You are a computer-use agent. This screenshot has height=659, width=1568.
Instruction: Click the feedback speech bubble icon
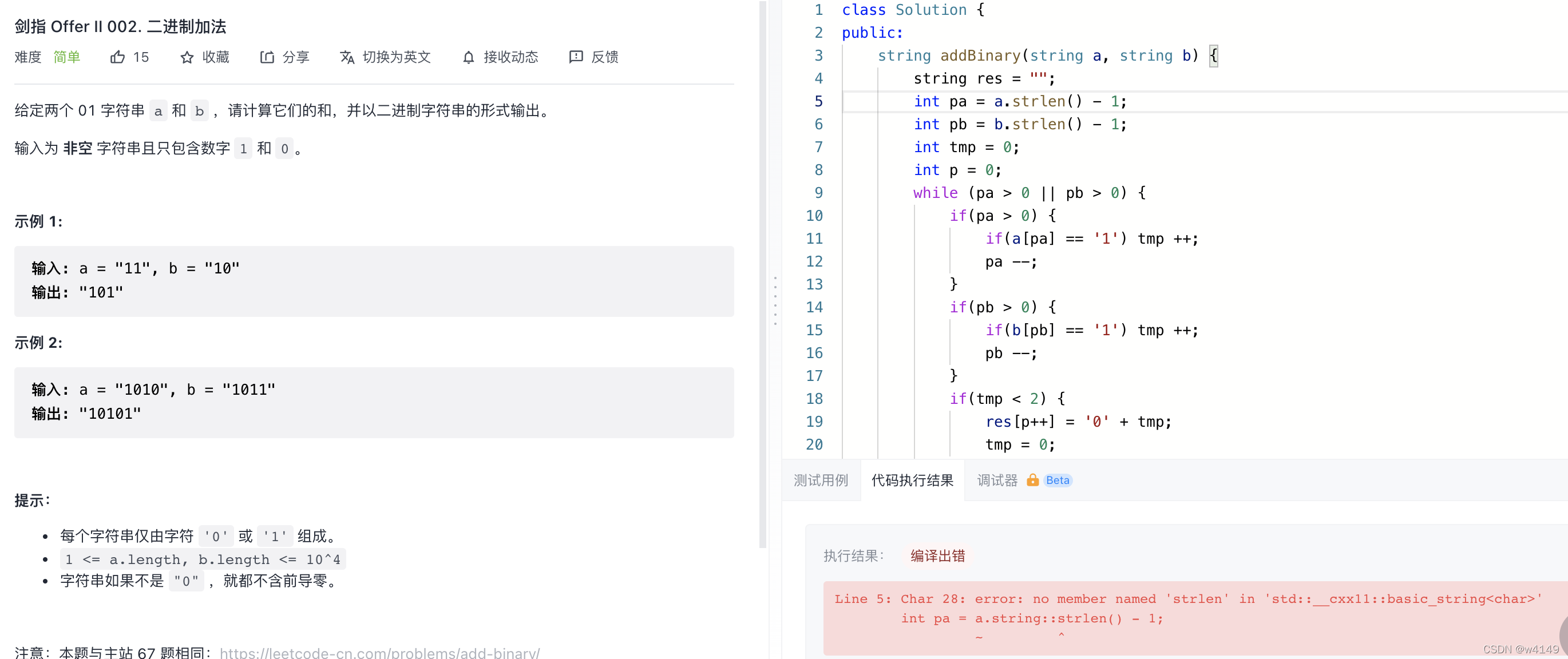coord(575,57)
